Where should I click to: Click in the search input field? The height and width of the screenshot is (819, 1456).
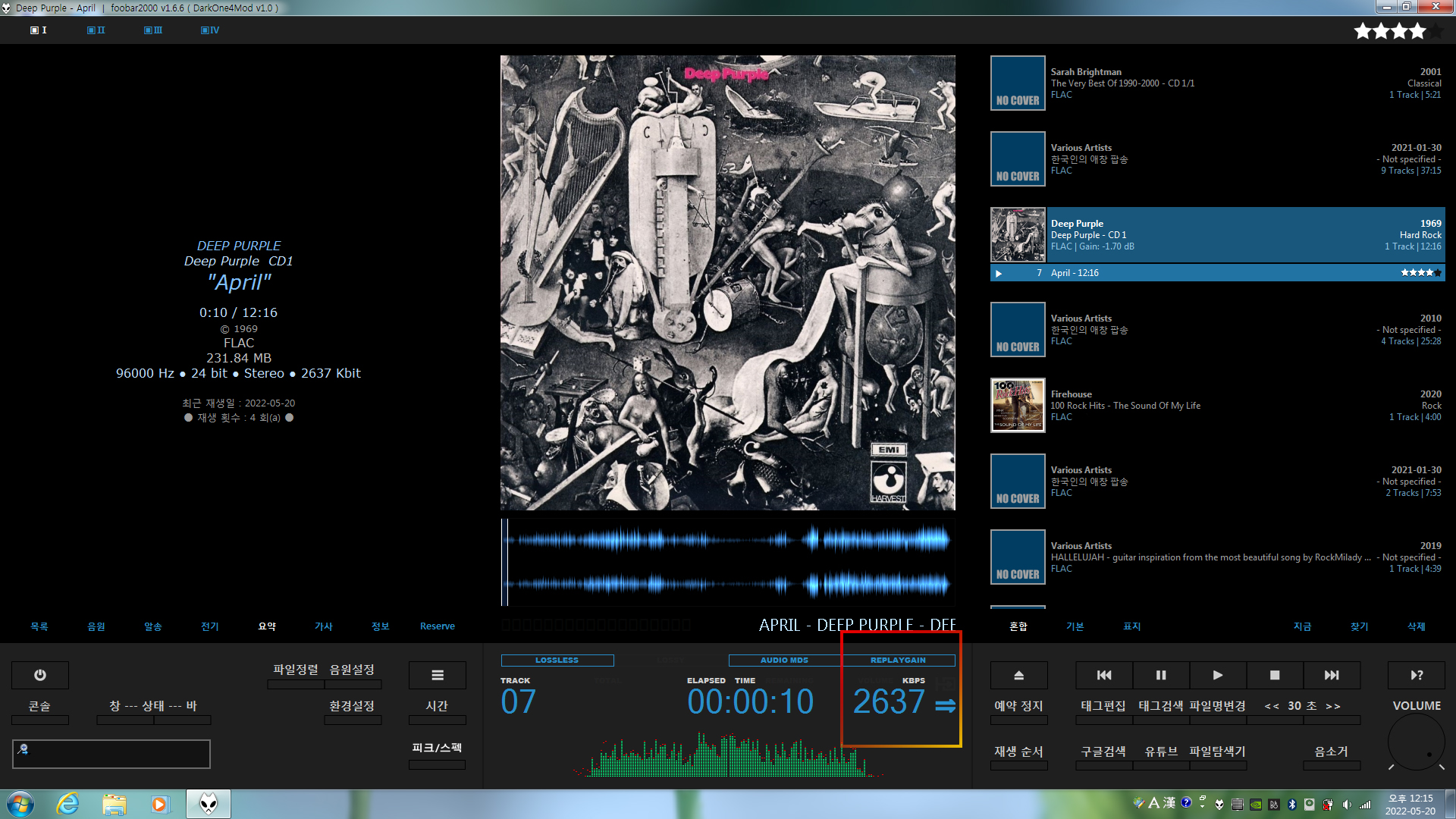point(111,754)
